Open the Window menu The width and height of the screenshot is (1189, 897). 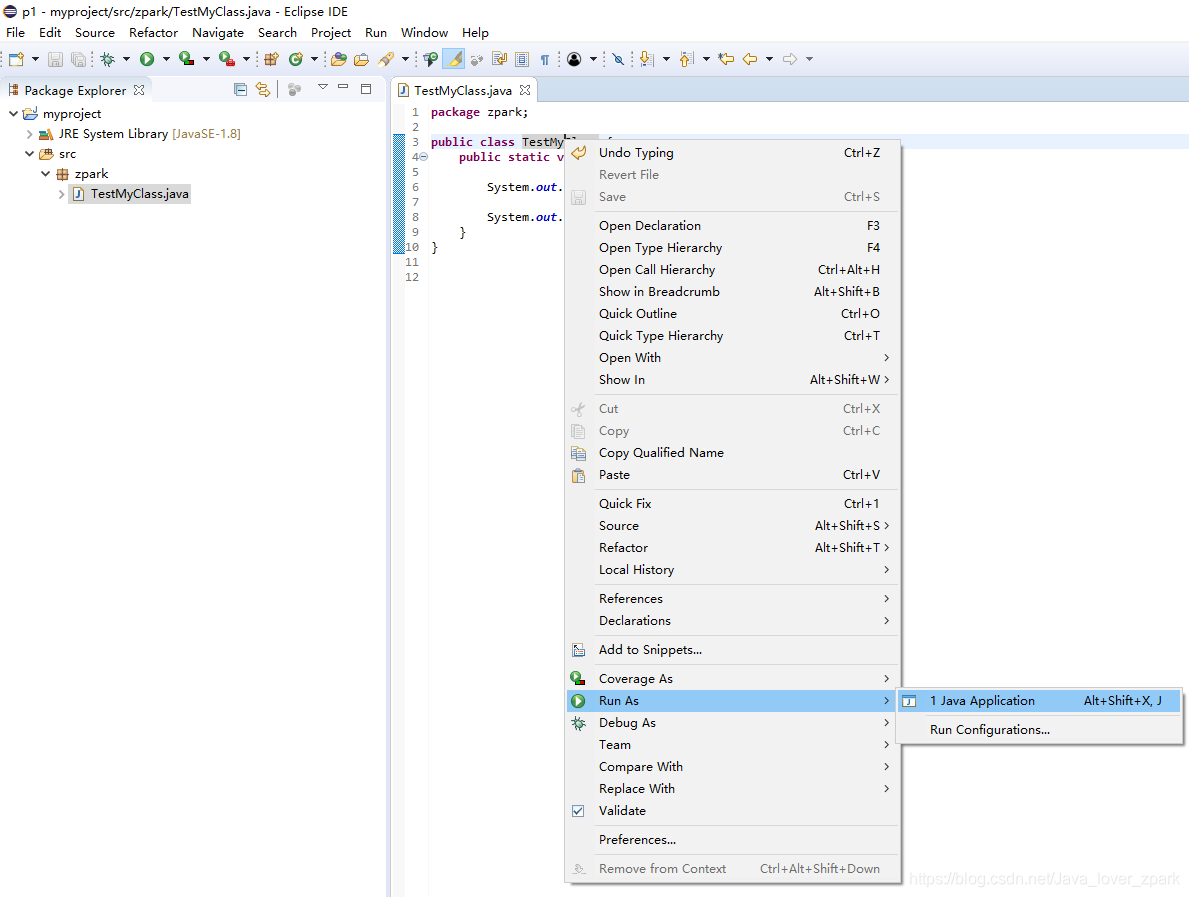(x=425, y=33)
